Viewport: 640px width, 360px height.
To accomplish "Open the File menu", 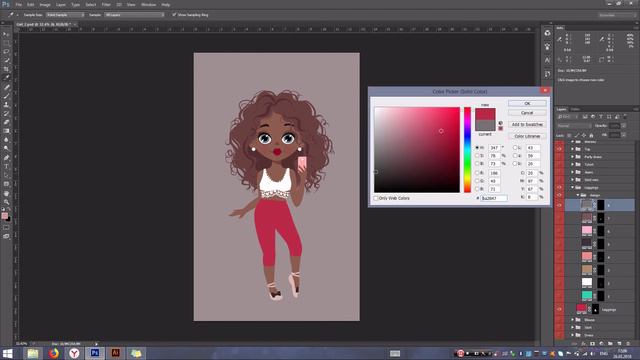I will click(19, 4).
